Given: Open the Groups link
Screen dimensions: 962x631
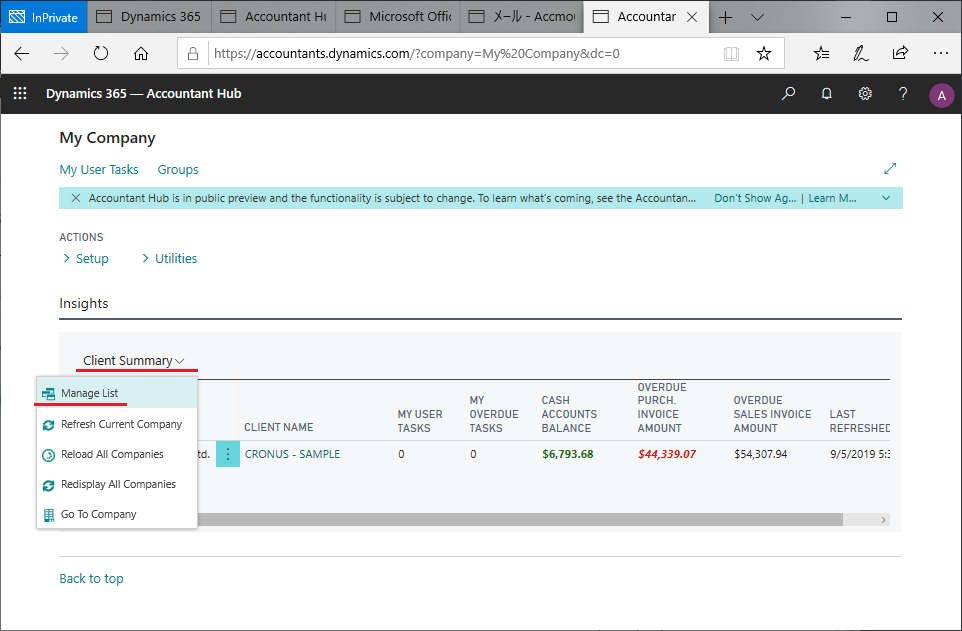Looking at the screenshot, I should (178, 169).
